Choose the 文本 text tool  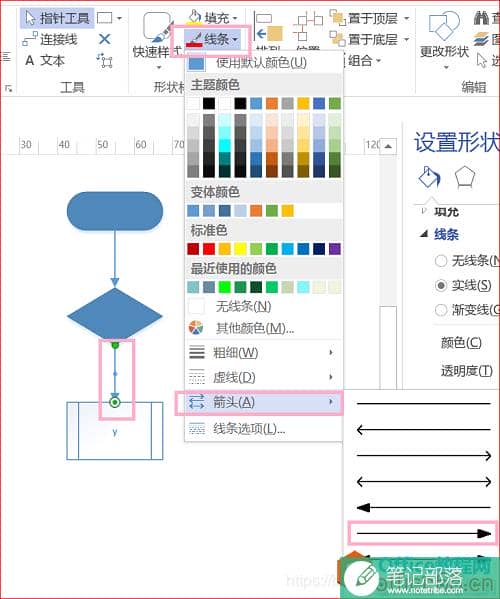coord(45,60)
